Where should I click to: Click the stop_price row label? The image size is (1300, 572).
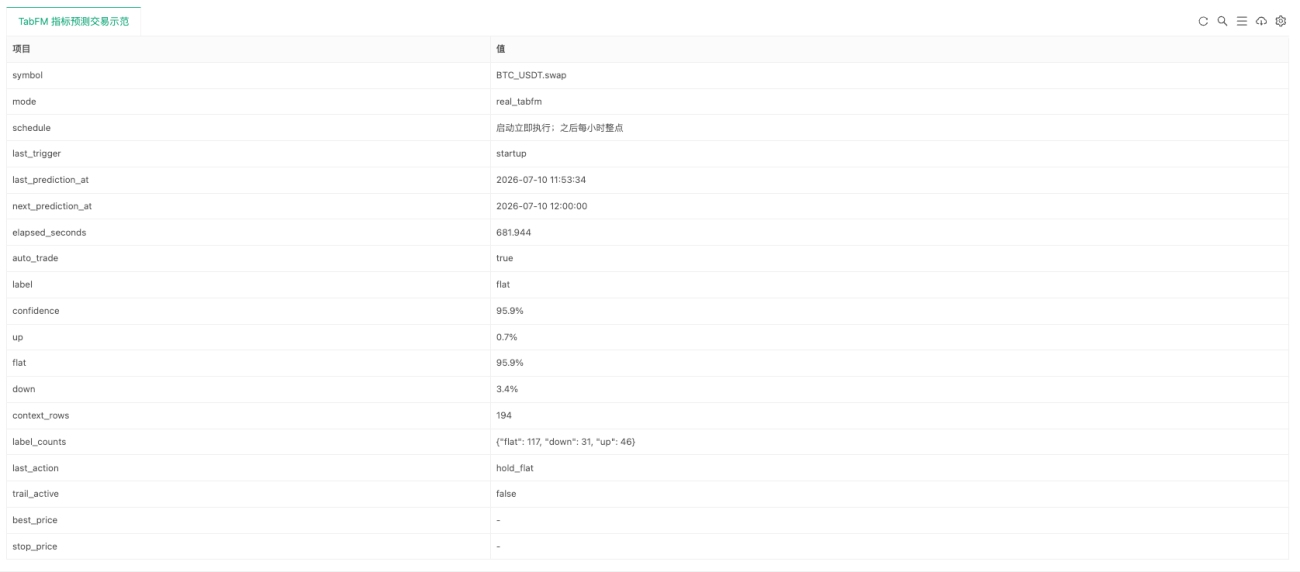pos(35,546)
